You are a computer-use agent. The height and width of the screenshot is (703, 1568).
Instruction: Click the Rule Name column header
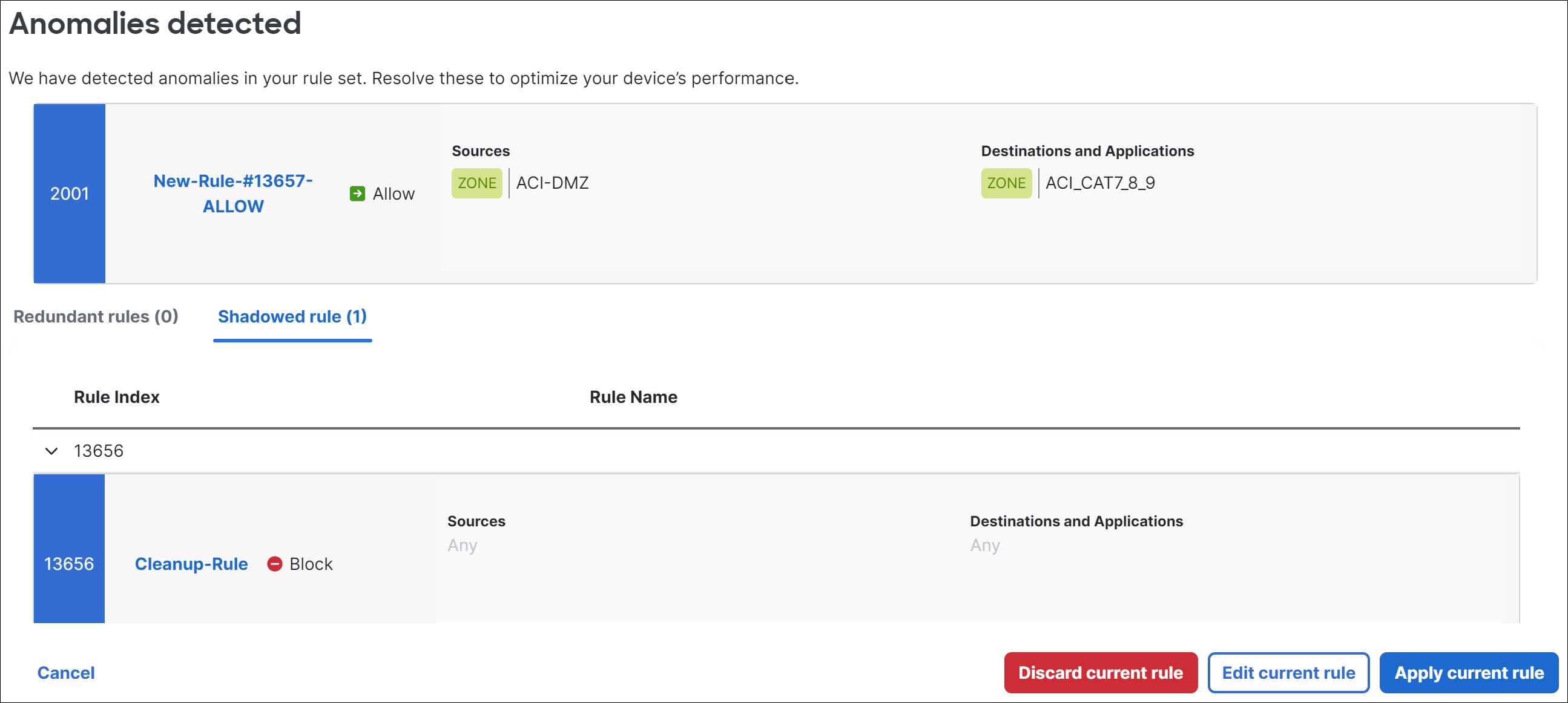633,397
